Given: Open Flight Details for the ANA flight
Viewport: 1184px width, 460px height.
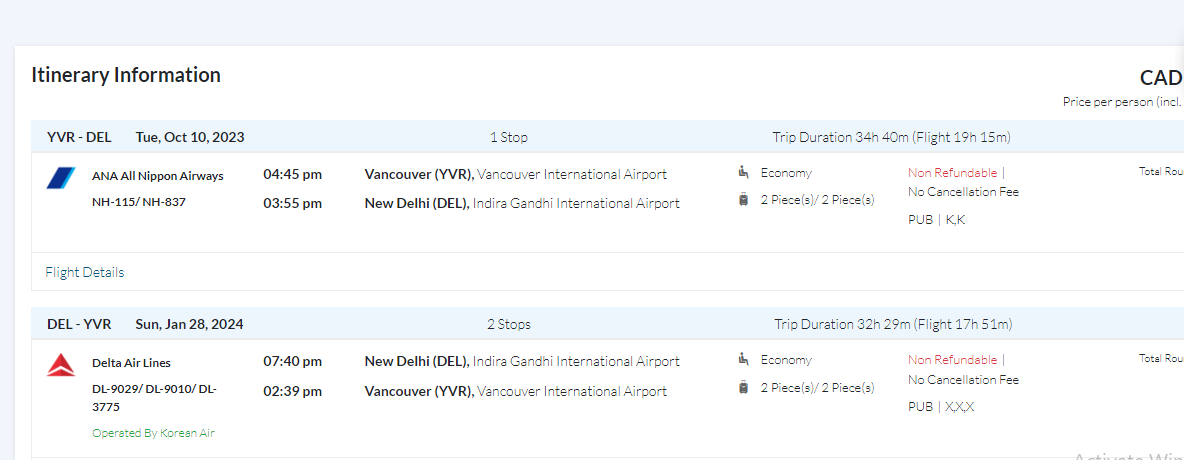Looking at the screenshot, I should (85, 272).
